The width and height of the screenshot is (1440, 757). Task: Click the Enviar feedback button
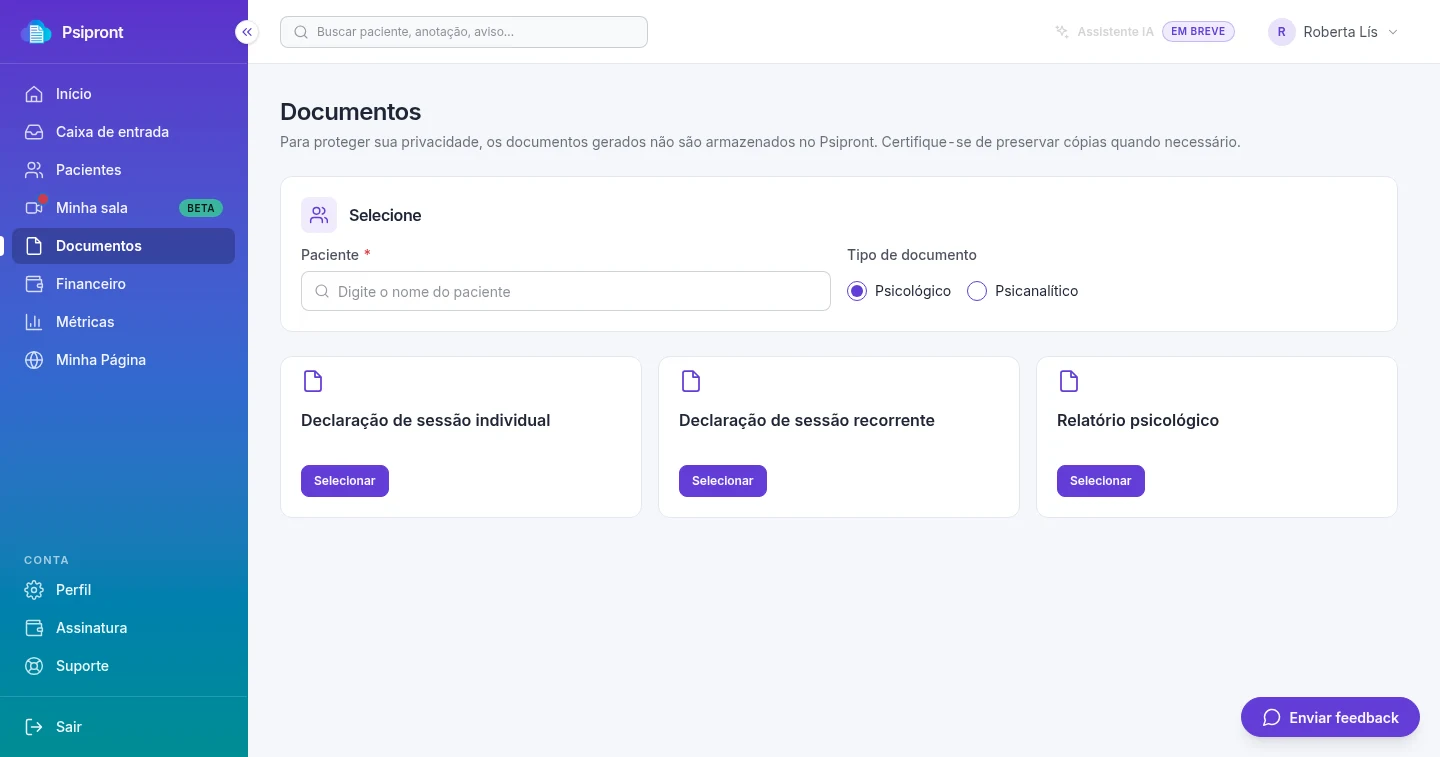point(1330,718)
